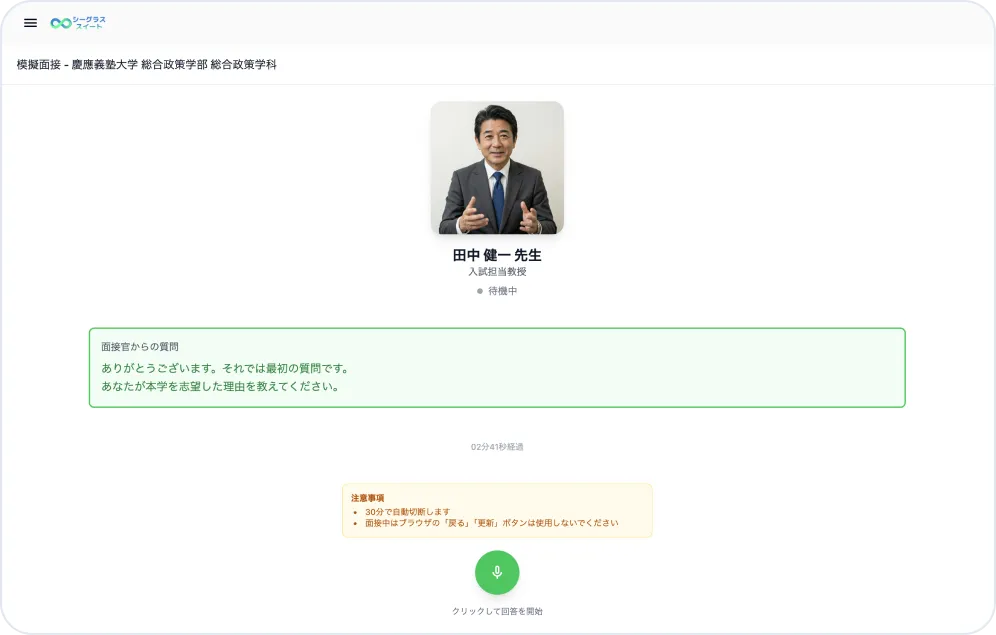This screenshot has width=996, height=635.
Task: Open the hamburger menu
Action: point(30,23)
